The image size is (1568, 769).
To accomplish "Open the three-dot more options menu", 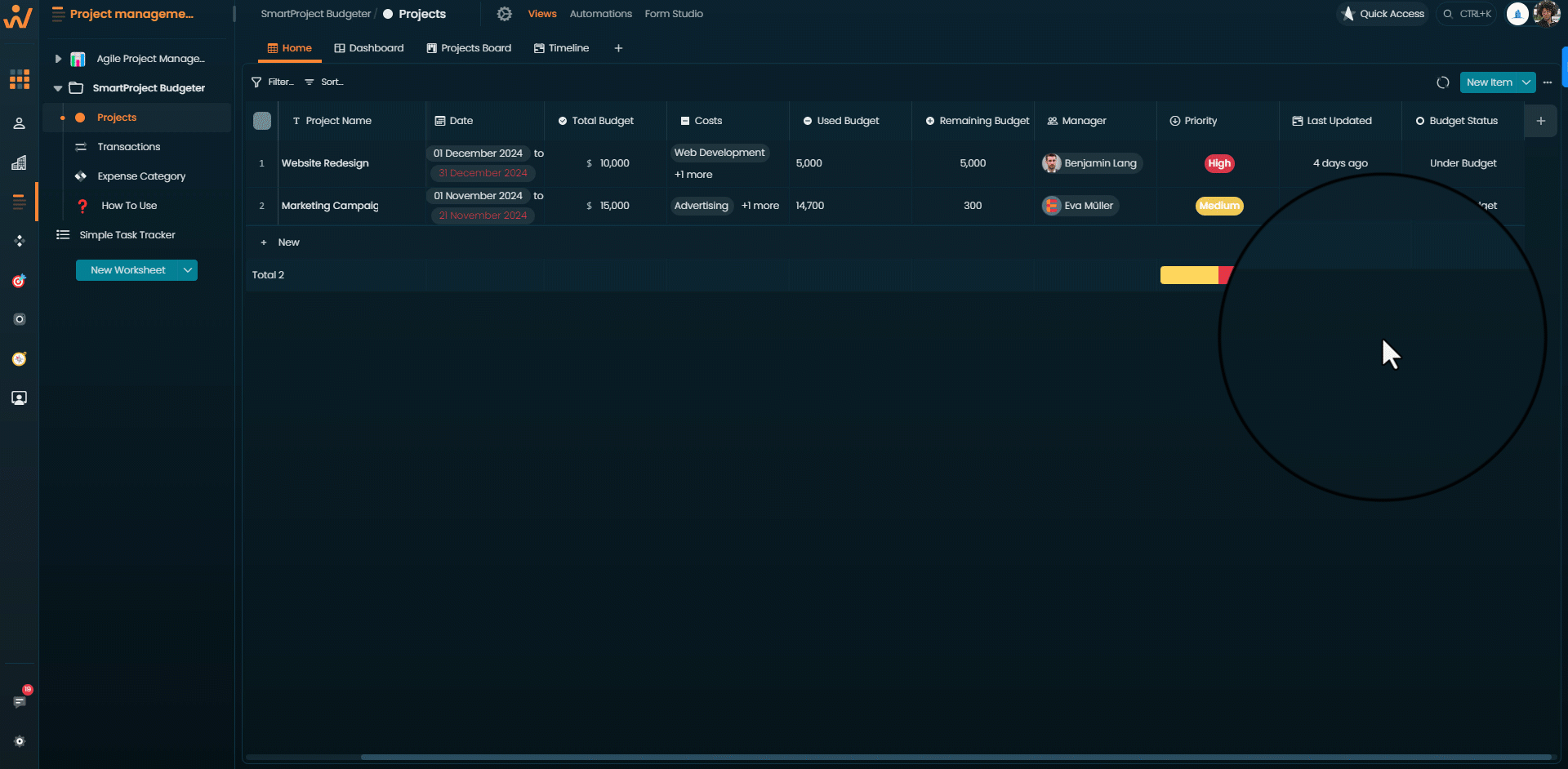I will click(x=1548, y=82).
